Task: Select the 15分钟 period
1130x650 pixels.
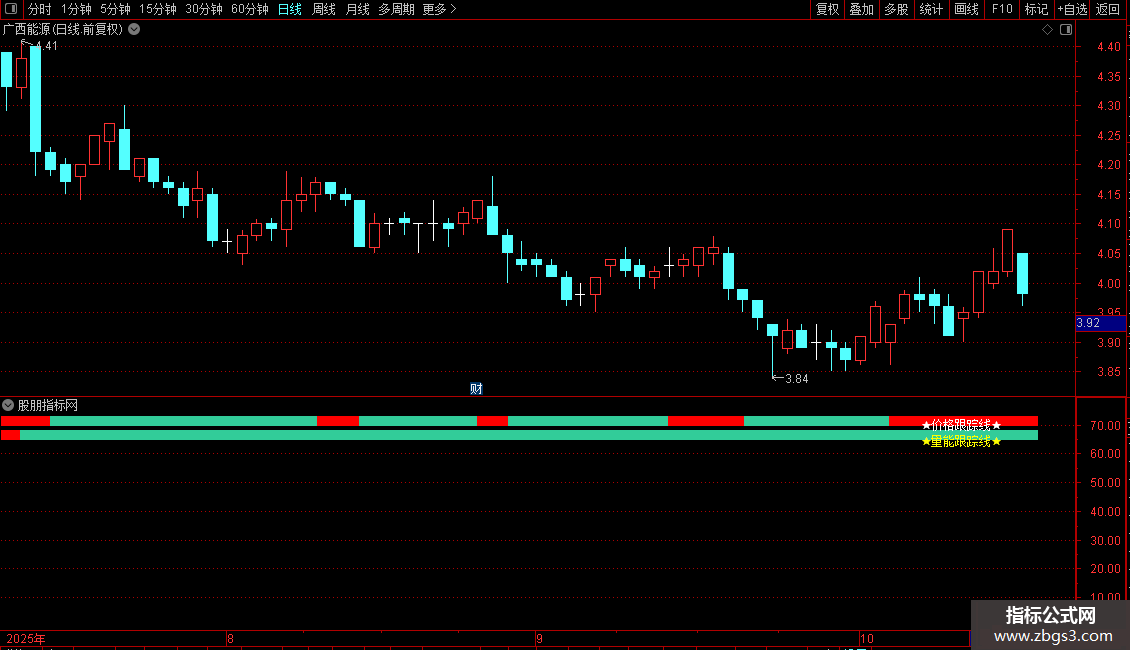Action: pyautogui.click(x=158, y=9)
